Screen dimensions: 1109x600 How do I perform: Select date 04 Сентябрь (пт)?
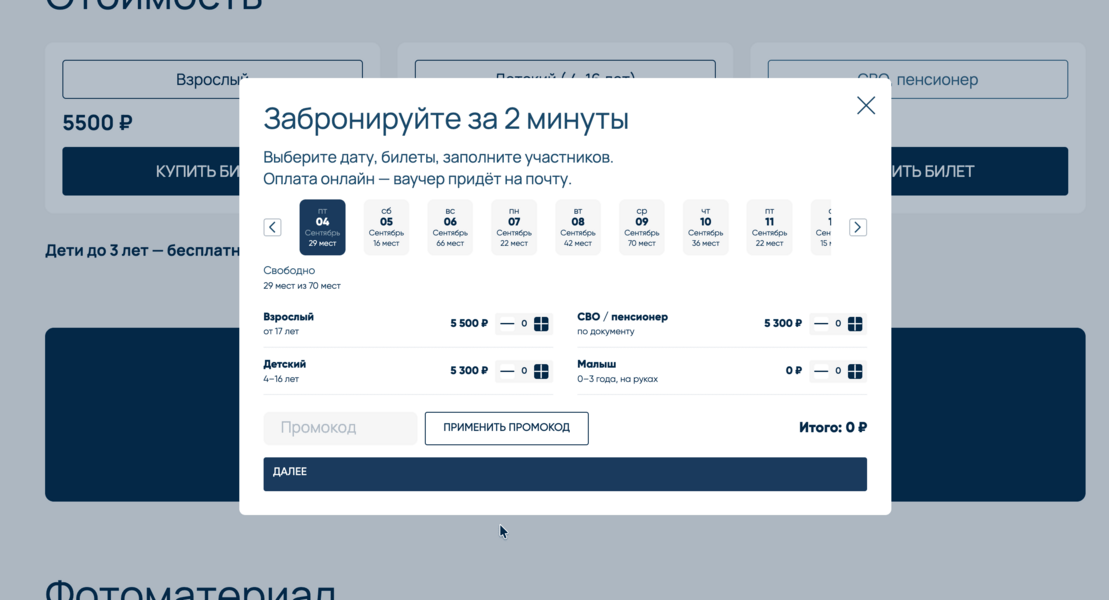click(x=323, y=227)
